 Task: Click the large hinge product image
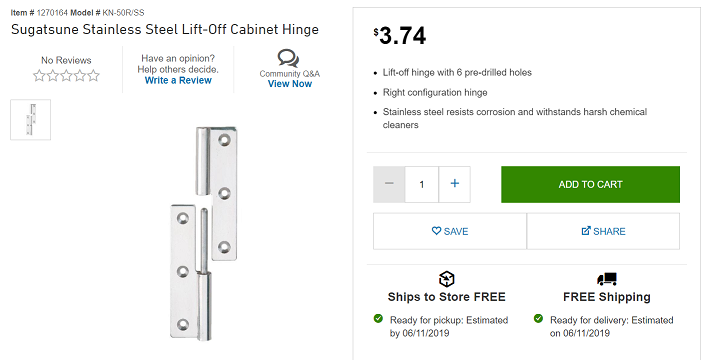204,234
